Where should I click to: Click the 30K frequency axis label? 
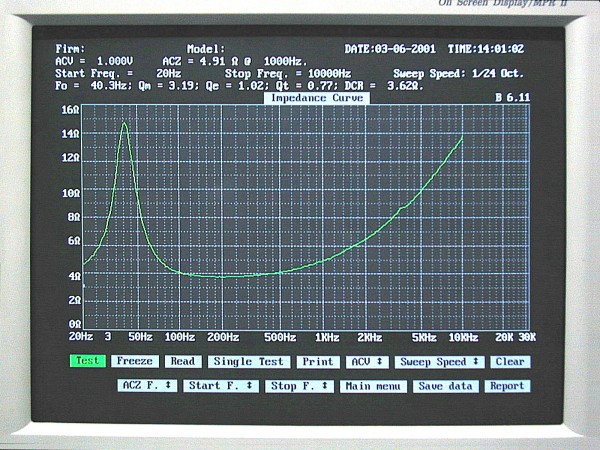point(527,338)
